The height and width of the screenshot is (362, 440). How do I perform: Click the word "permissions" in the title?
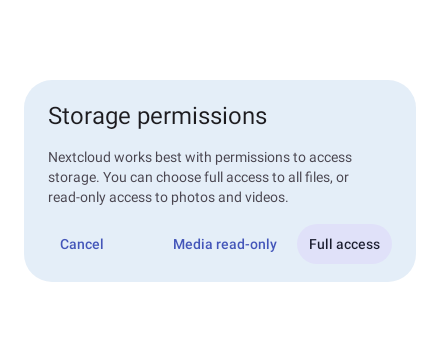(x=202, y=117)
